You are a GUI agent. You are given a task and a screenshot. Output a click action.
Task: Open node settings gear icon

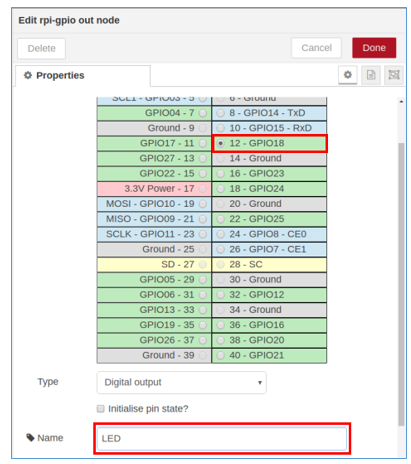coord(347,75)
